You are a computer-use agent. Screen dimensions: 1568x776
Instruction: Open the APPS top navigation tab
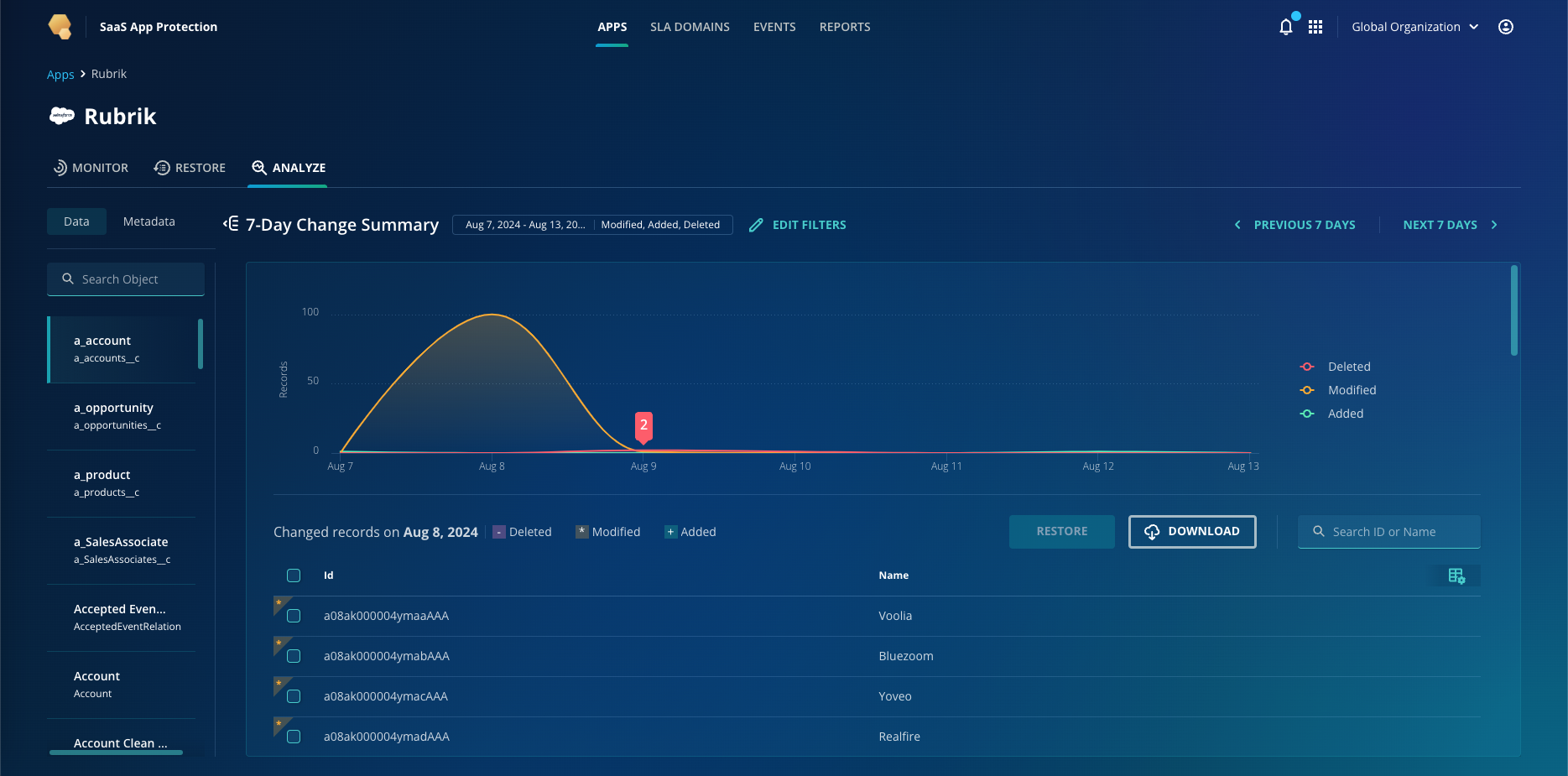612,27
